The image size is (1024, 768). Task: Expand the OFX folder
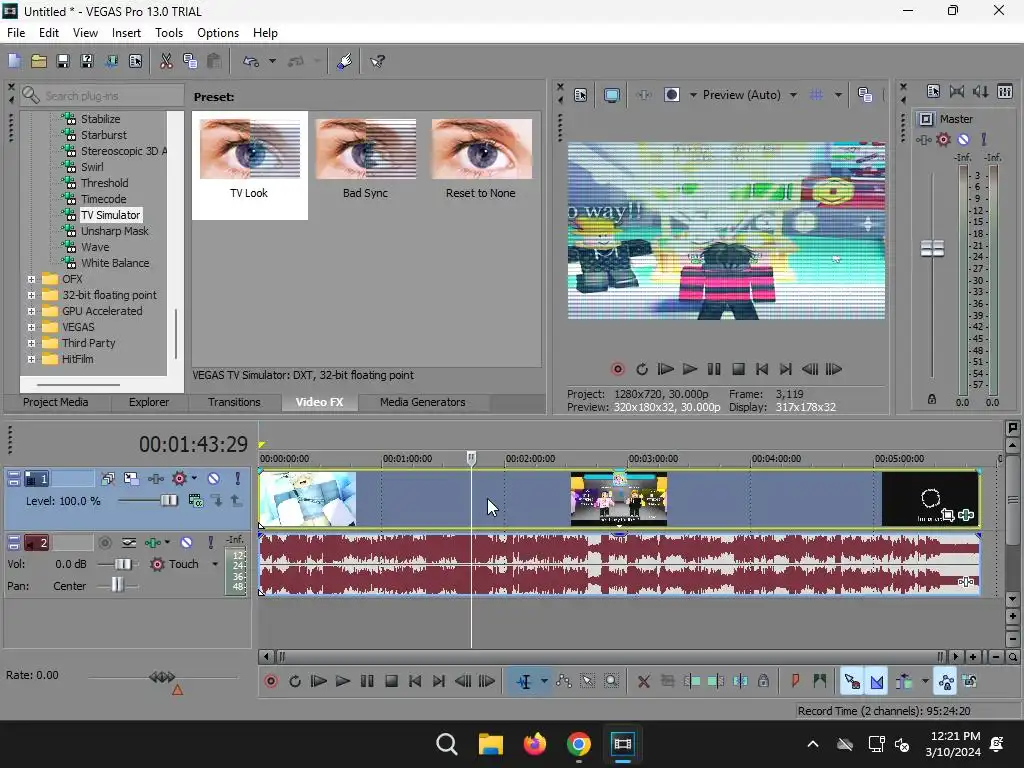(x=31, y=280)
